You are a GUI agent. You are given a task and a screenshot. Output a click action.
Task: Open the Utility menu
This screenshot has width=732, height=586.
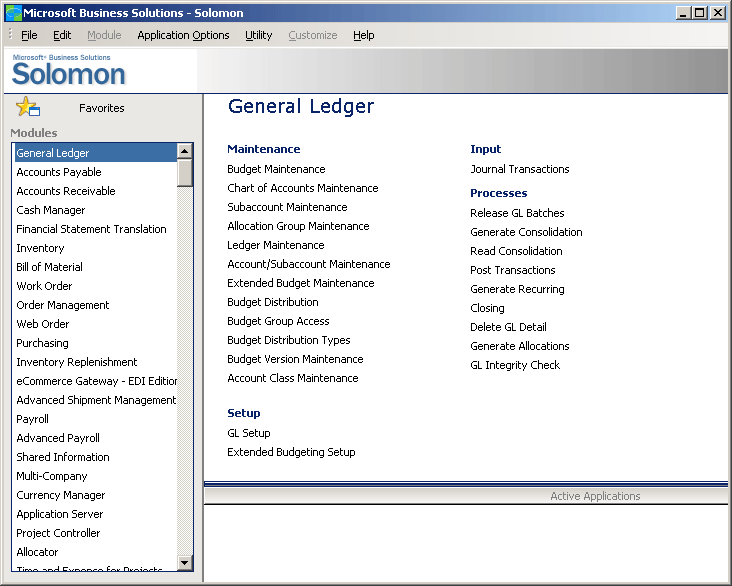tap(258, 35)
